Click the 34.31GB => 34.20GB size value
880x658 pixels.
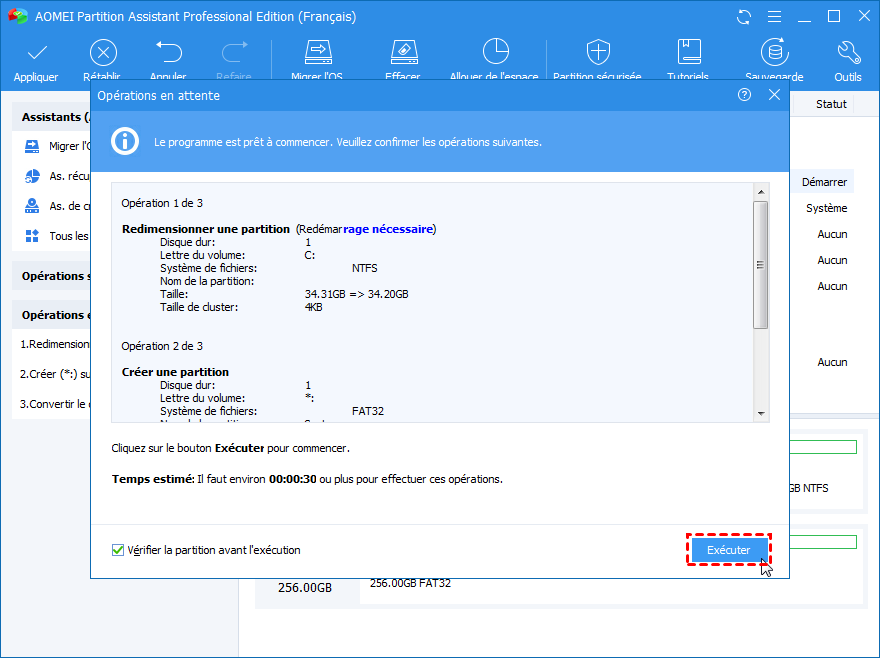tap(356, 294)
